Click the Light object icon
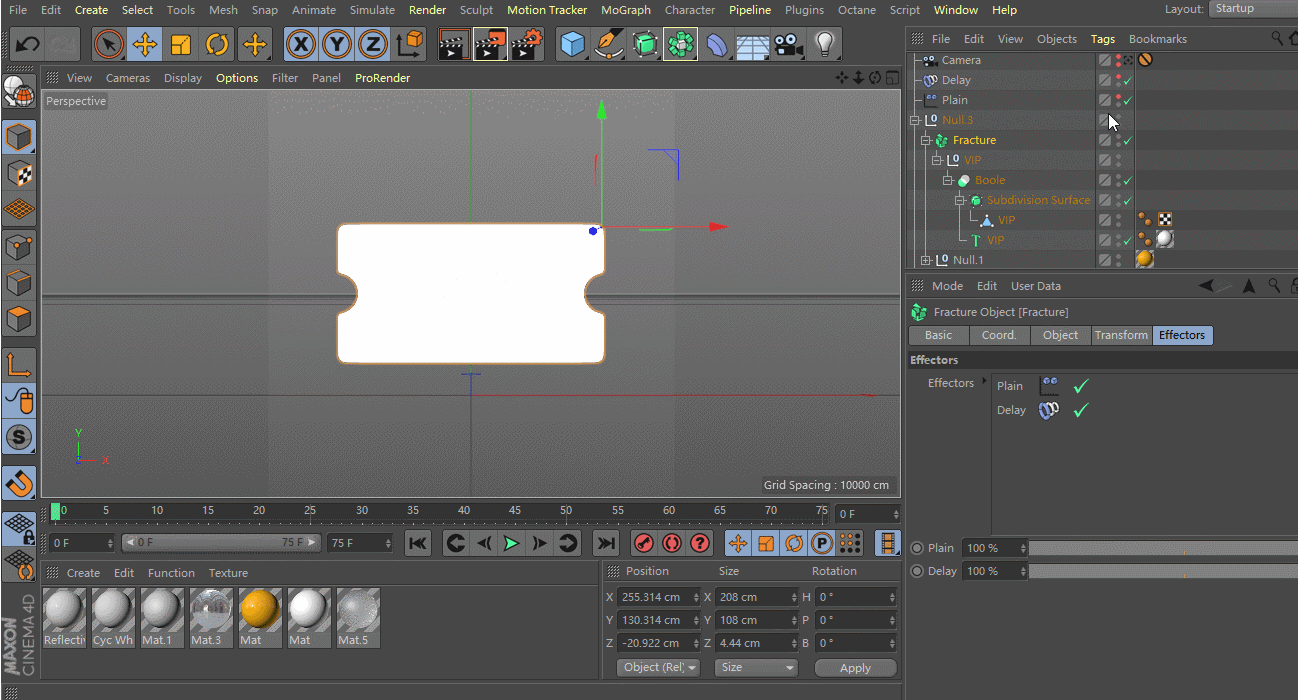This screenshot has height=700, width=1298. (824, 45)
